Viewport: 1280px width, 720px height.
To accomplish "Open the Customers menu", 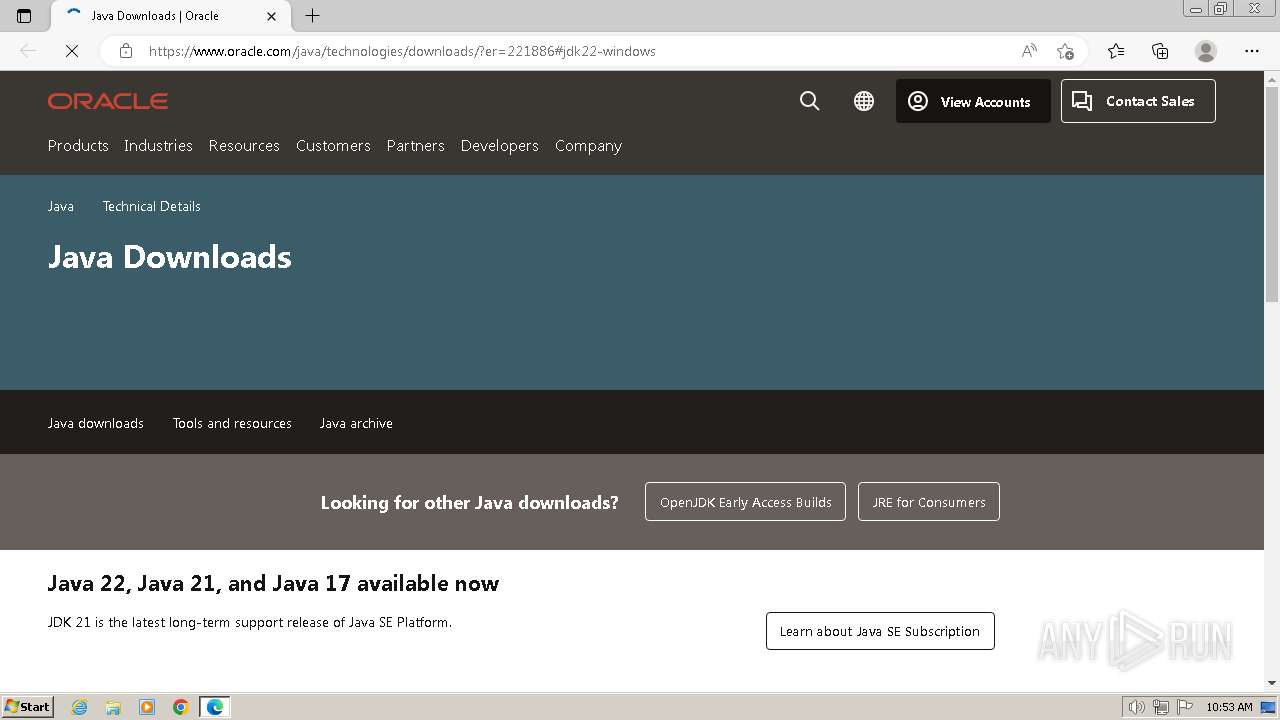I will point(333,145).
